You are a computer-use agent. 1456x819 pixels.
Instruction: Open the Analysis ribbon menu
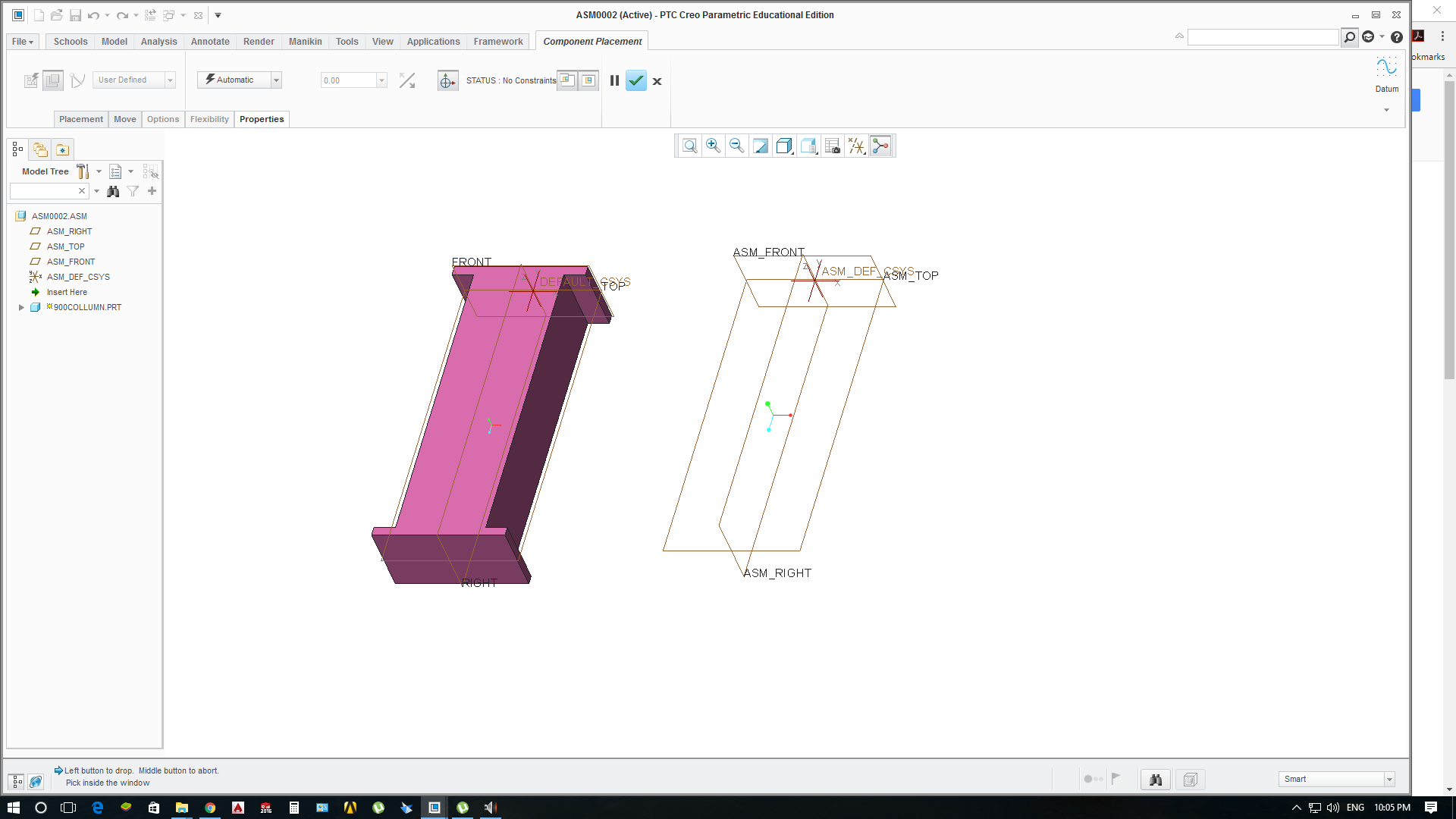tap(158, 42)
